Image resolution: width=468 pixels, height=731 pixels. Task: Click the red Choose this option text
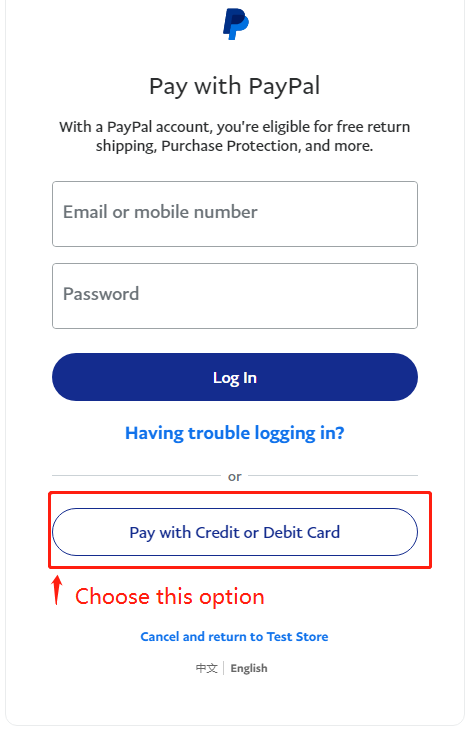[170, 597]
